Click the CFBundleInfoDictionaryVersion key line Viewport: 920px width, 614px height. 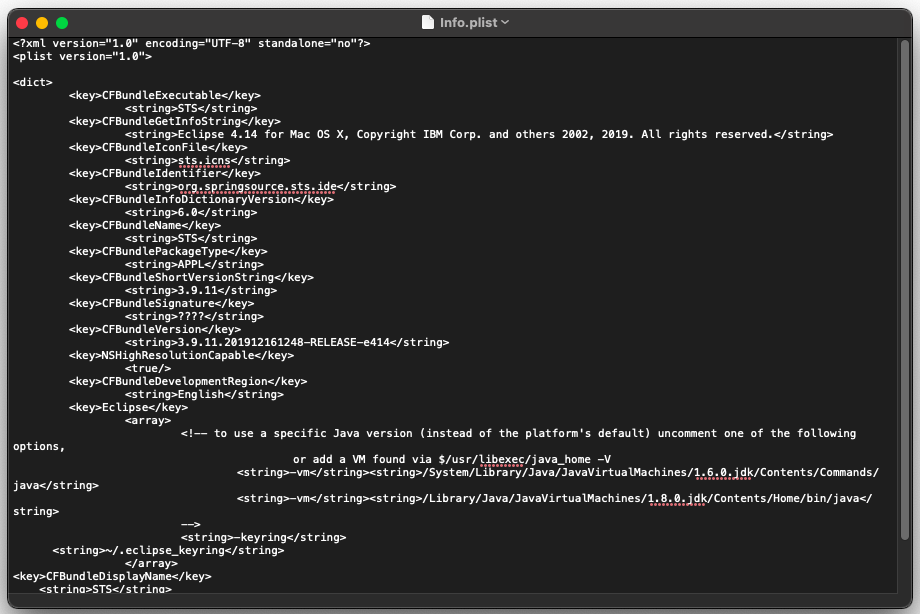[x=201, y=199]
